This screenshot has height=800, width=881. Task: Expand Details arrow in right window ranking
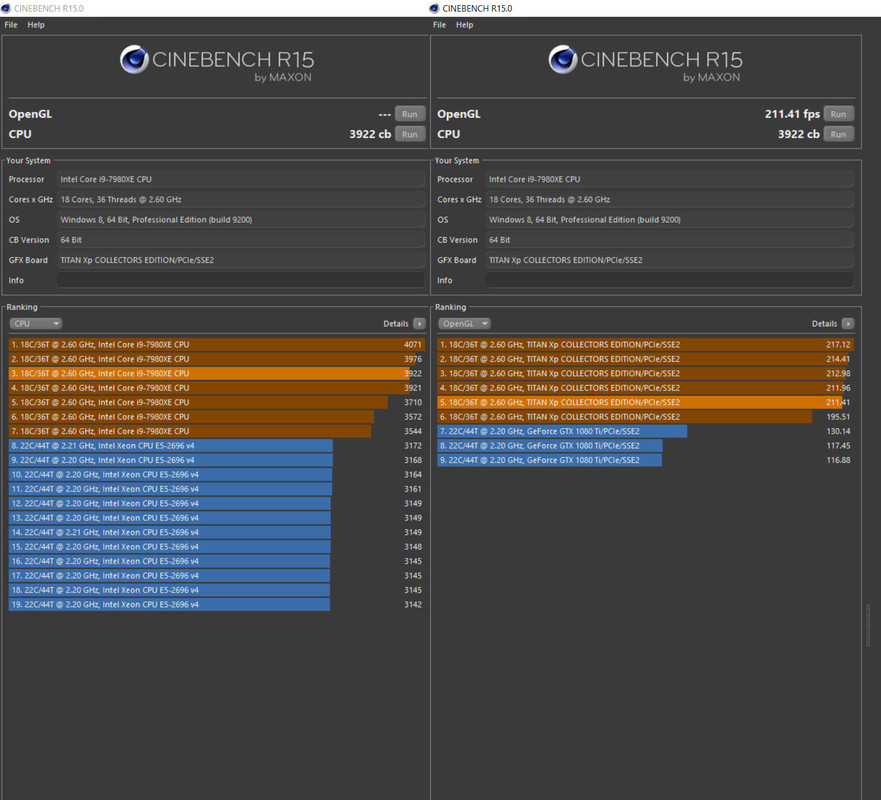tap(848, 324)
